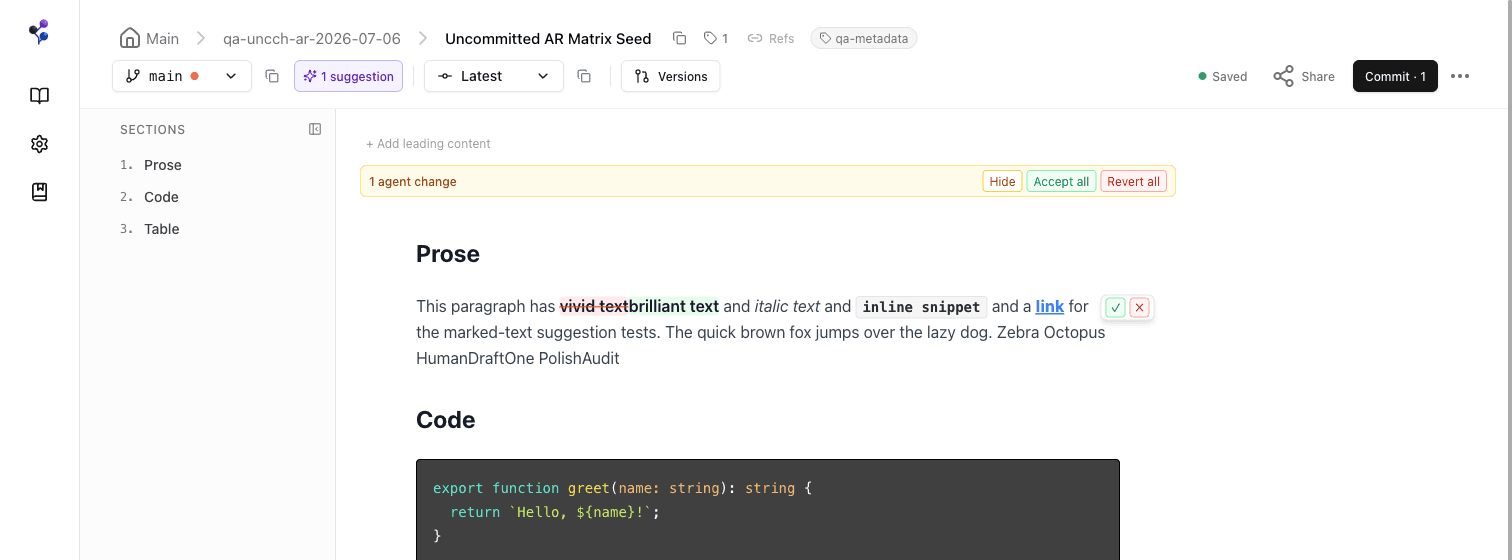Click the struck-through vivid text deletion
The width and height of the screenshot is (1512, 560).
pyautogui.click(x=594, y=307)
